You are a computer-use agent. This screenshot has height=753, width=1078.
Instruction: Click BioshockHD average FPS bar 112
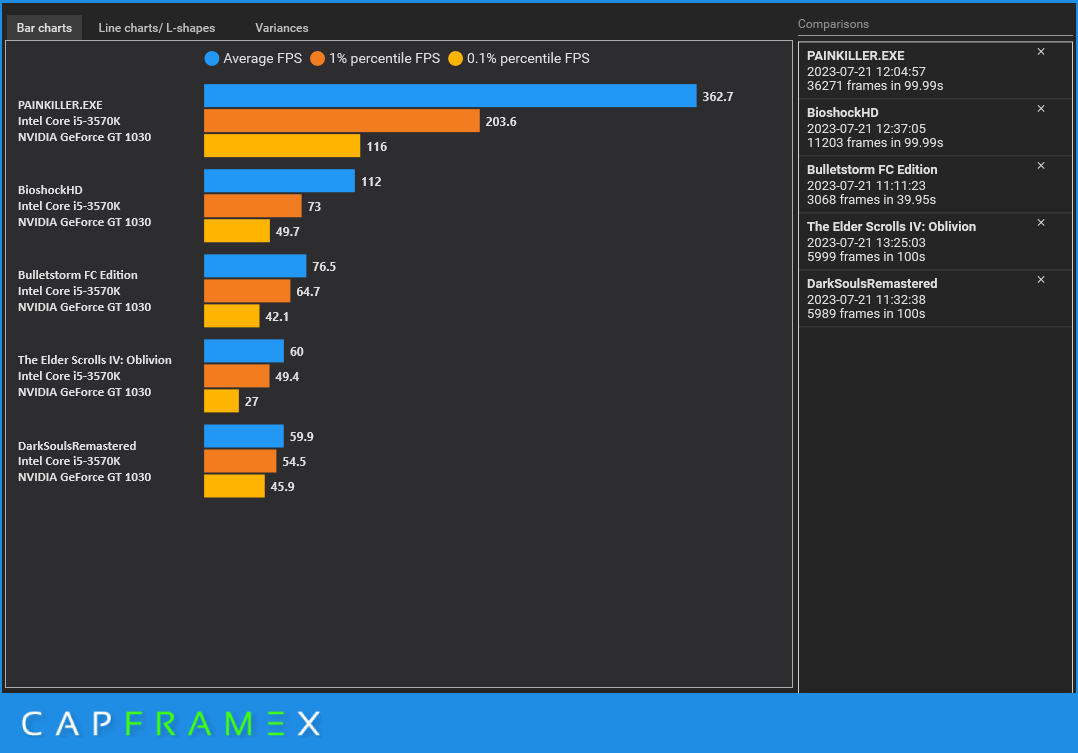point(279,181)
